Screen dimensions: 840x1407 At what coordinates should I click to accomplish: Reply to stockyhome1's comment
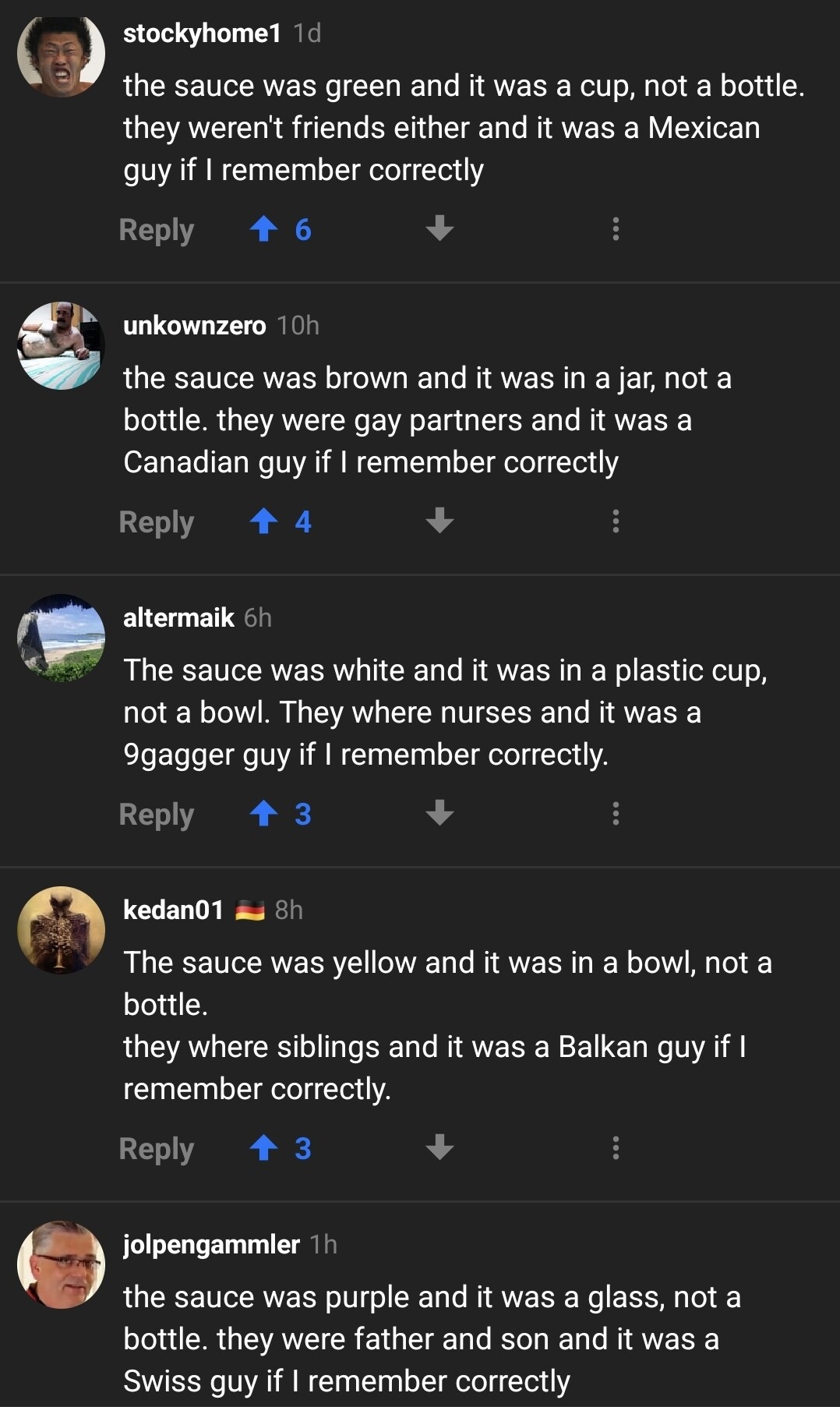pyautogui.click(x=157, y=230)
